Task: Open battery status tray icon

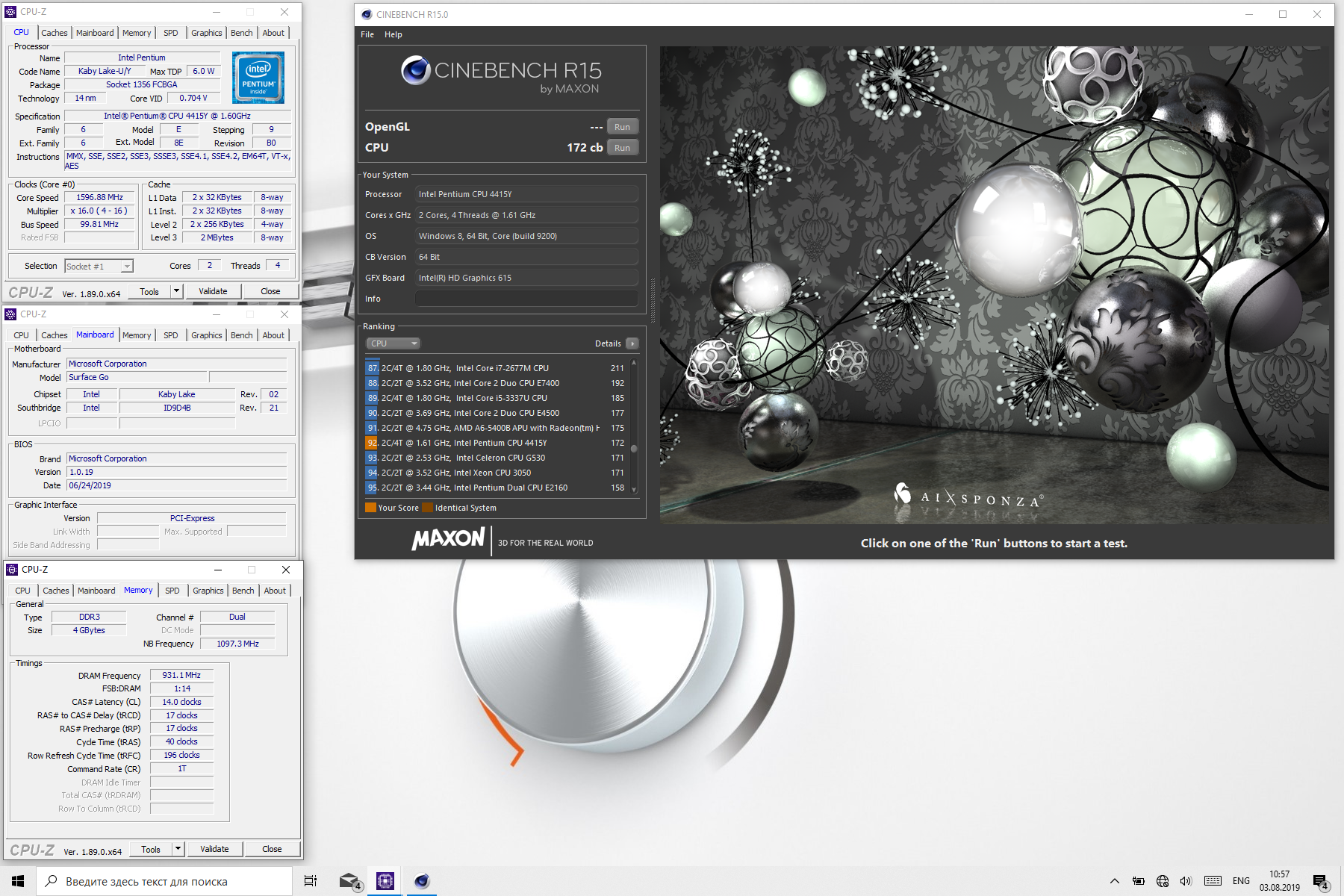Action: [1139, 881]
